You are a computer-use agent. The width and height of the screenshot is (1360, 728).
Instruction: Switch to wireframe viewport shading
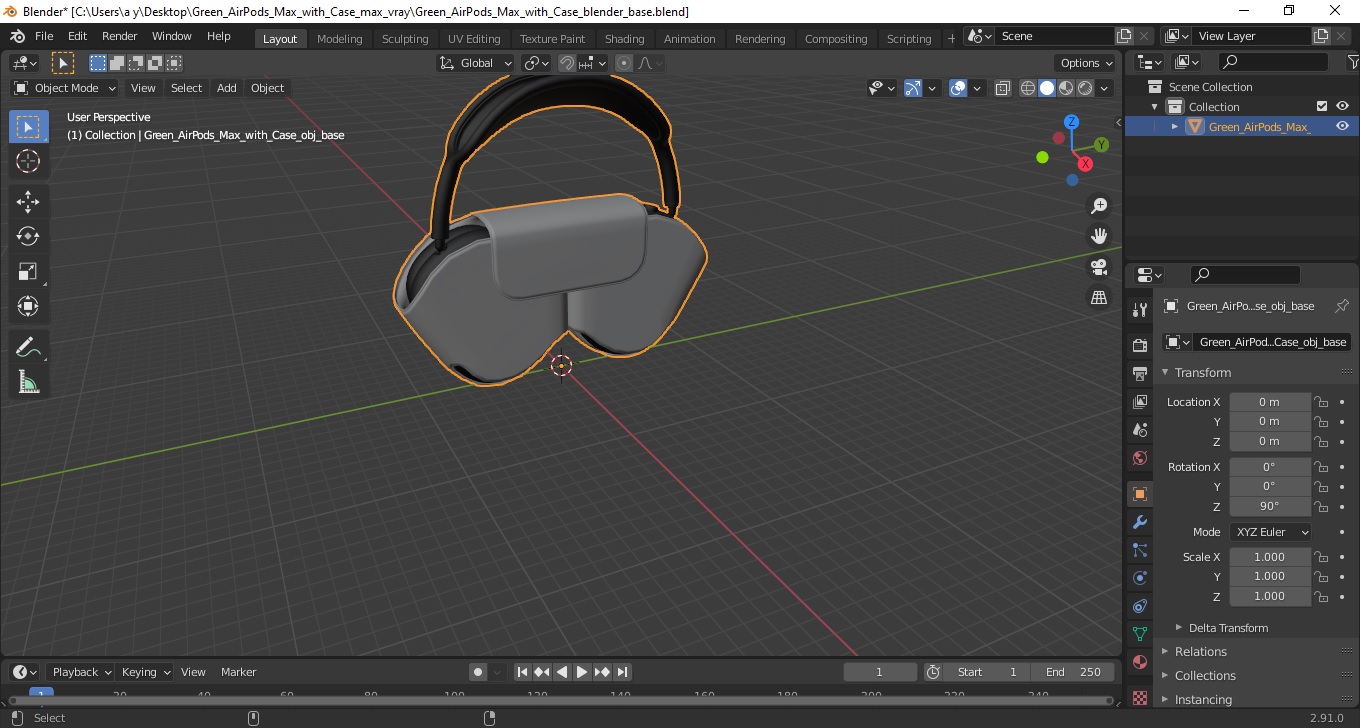[x=1028, y=88]
